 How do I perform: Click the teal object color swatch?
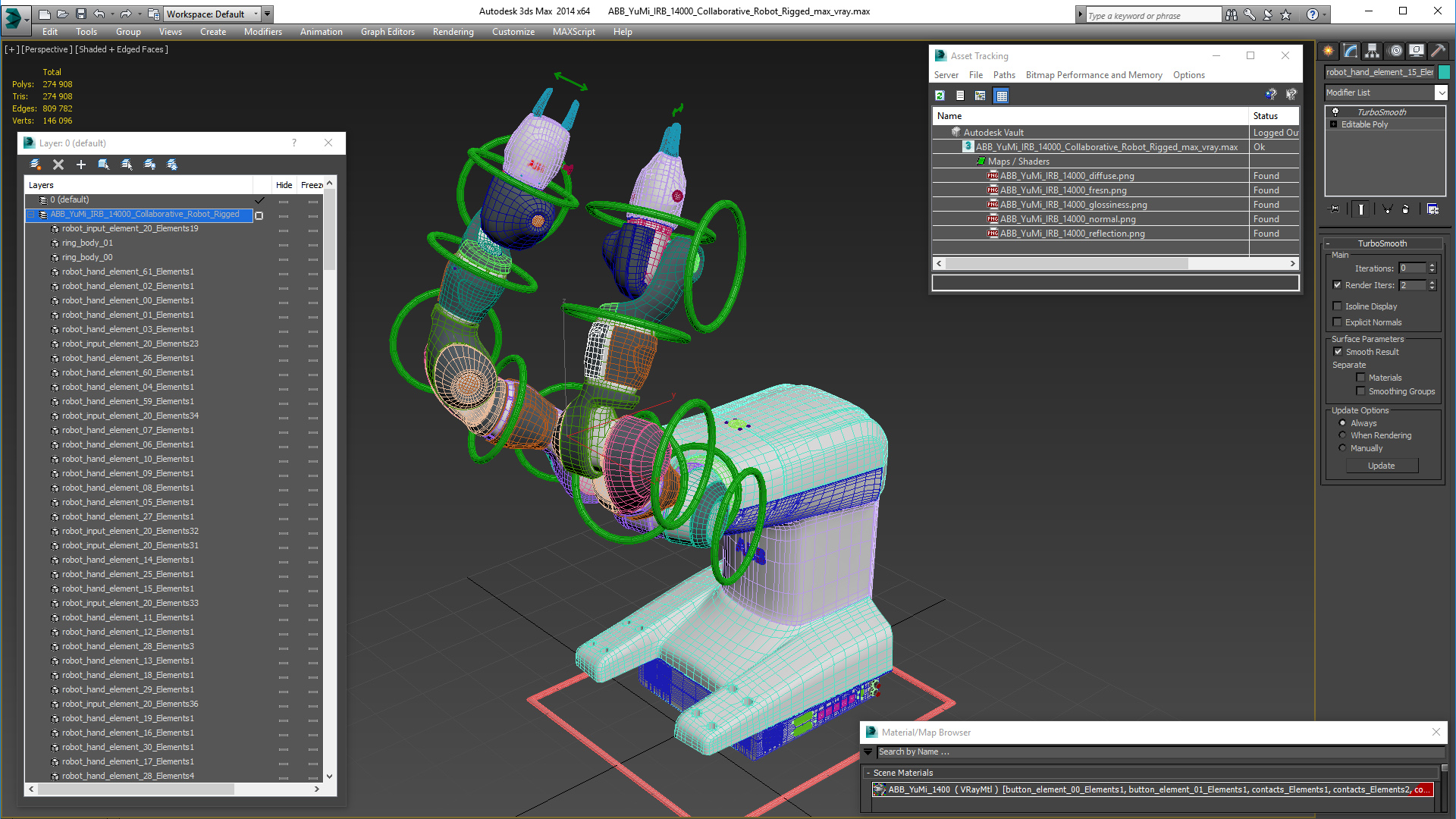pos(1444,72)
